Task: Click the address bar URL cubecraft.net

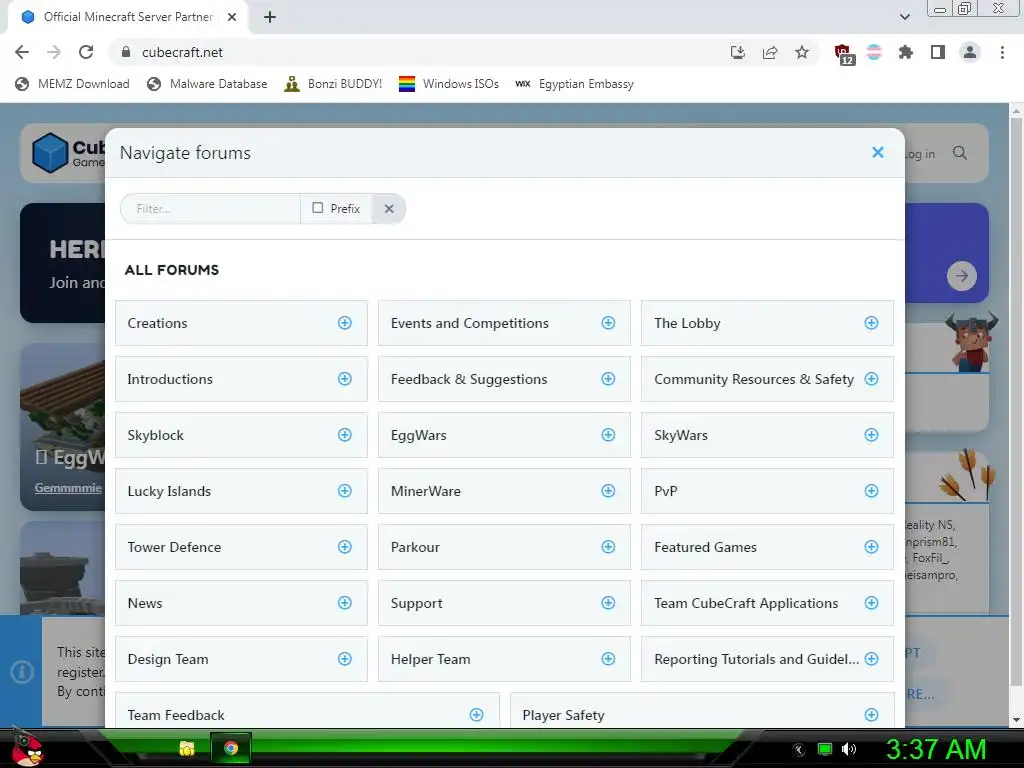Action: (182, 52)
